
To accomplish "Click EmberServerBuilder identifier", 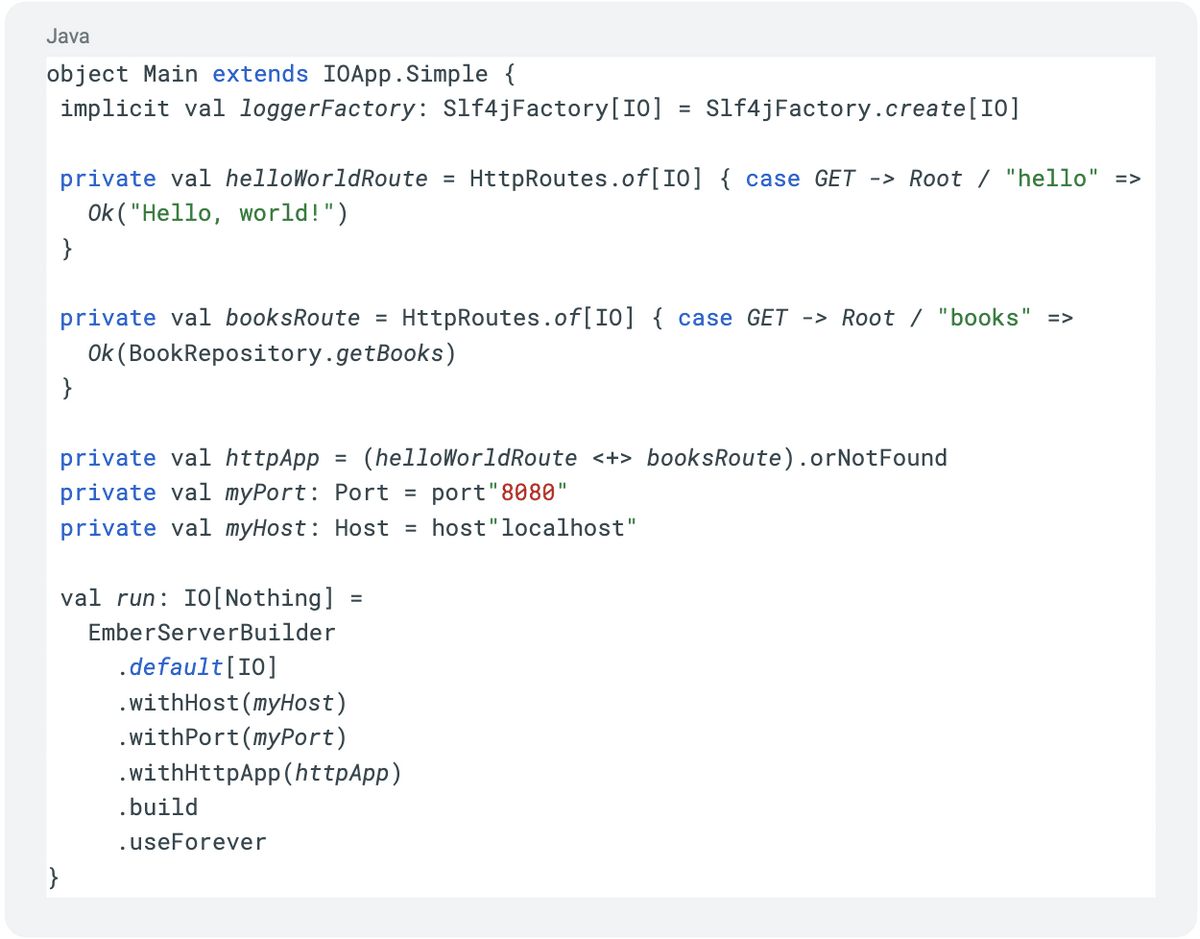I will click(x=211, y=632).
